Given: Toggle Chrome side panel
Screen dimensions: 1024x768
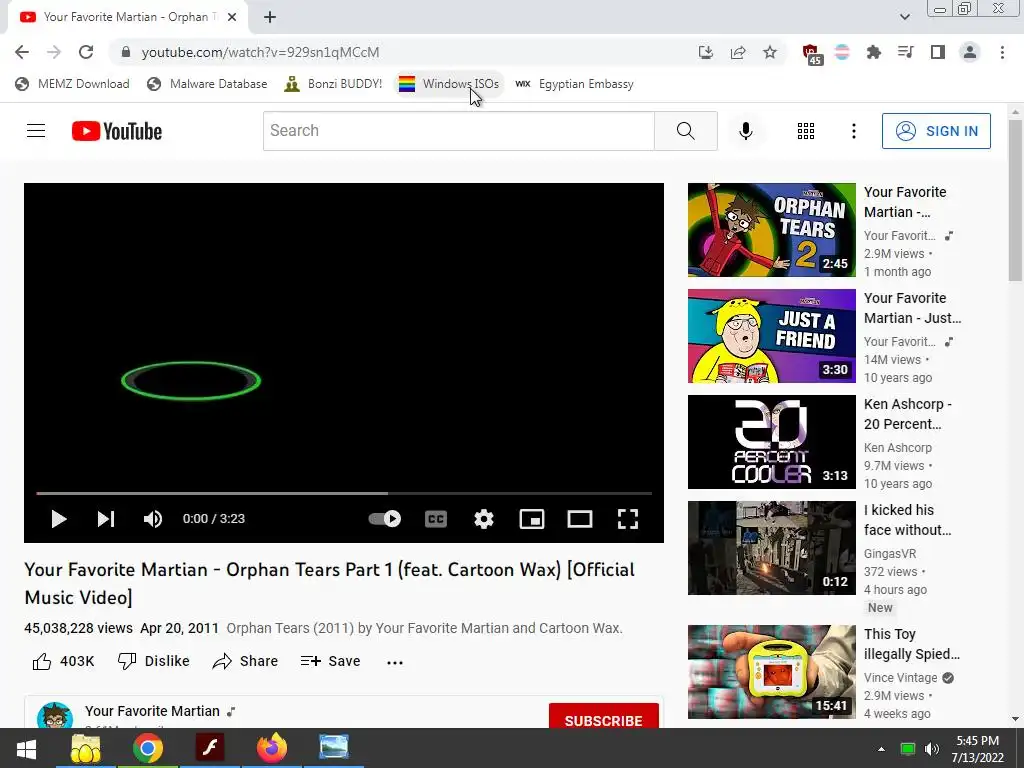Looking at the screenshot, I should click(938, 52).
